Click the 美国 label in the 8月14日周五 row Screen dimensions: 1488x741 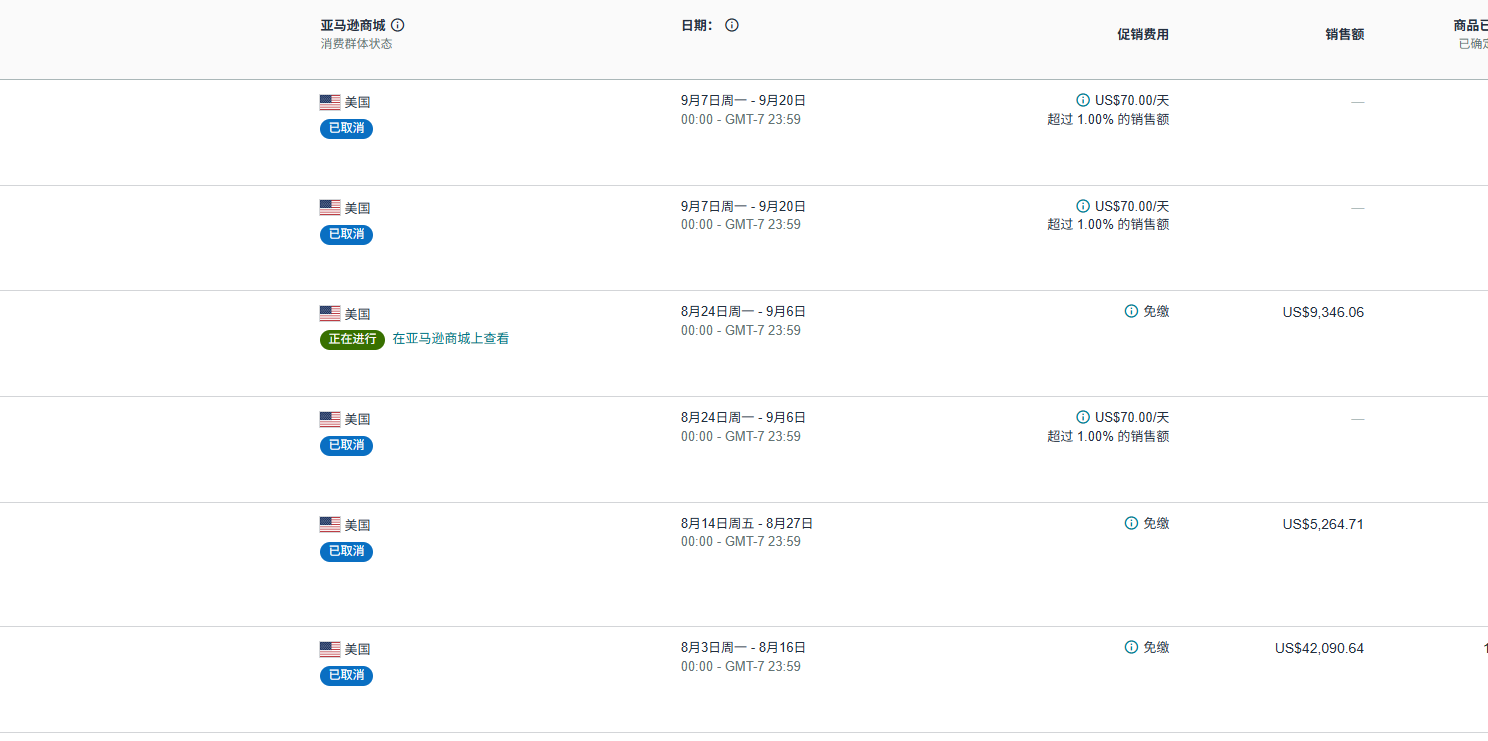[x=358, y=525]
